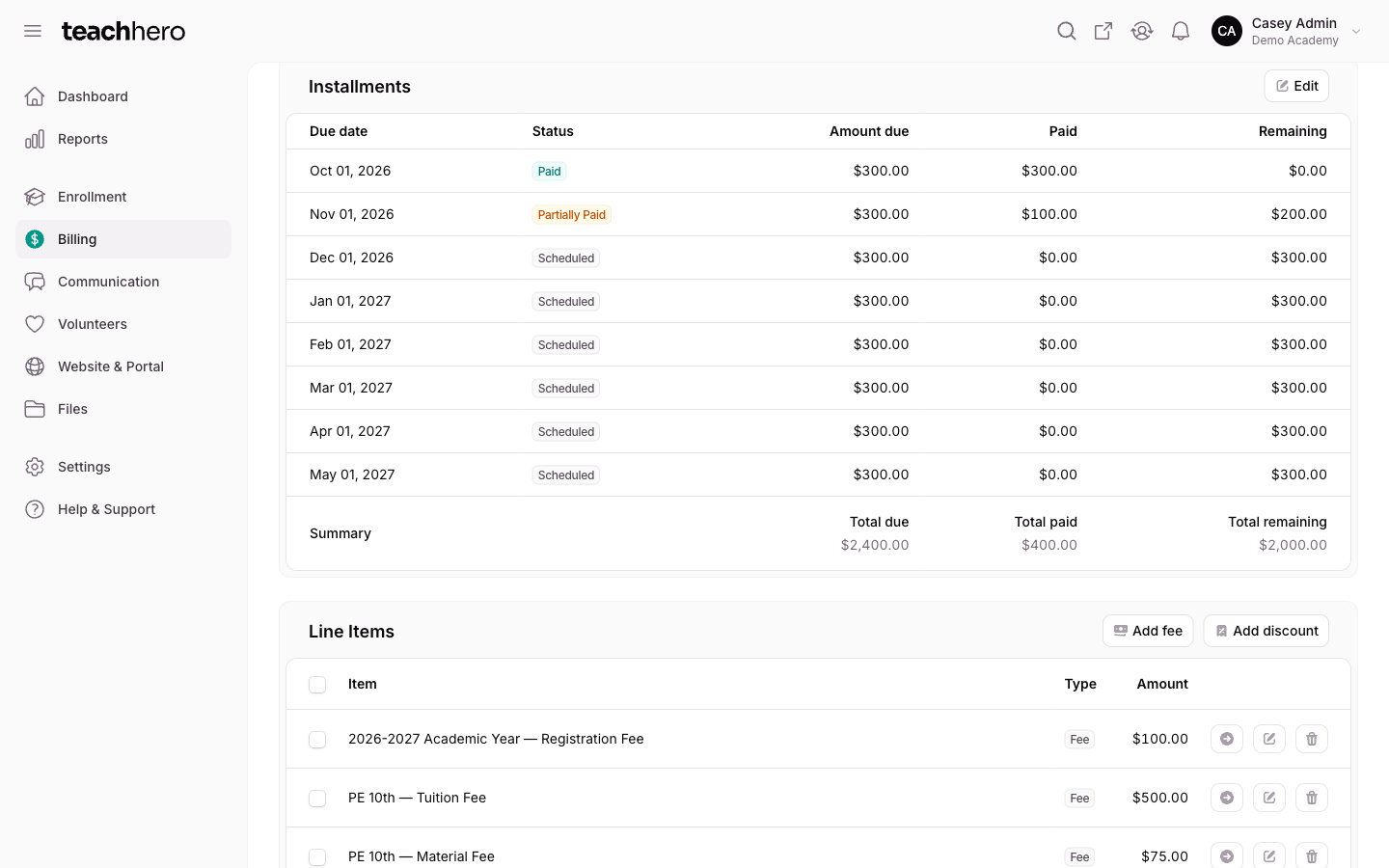Click the $400.00 total paid value

(x=1049, y=545)
